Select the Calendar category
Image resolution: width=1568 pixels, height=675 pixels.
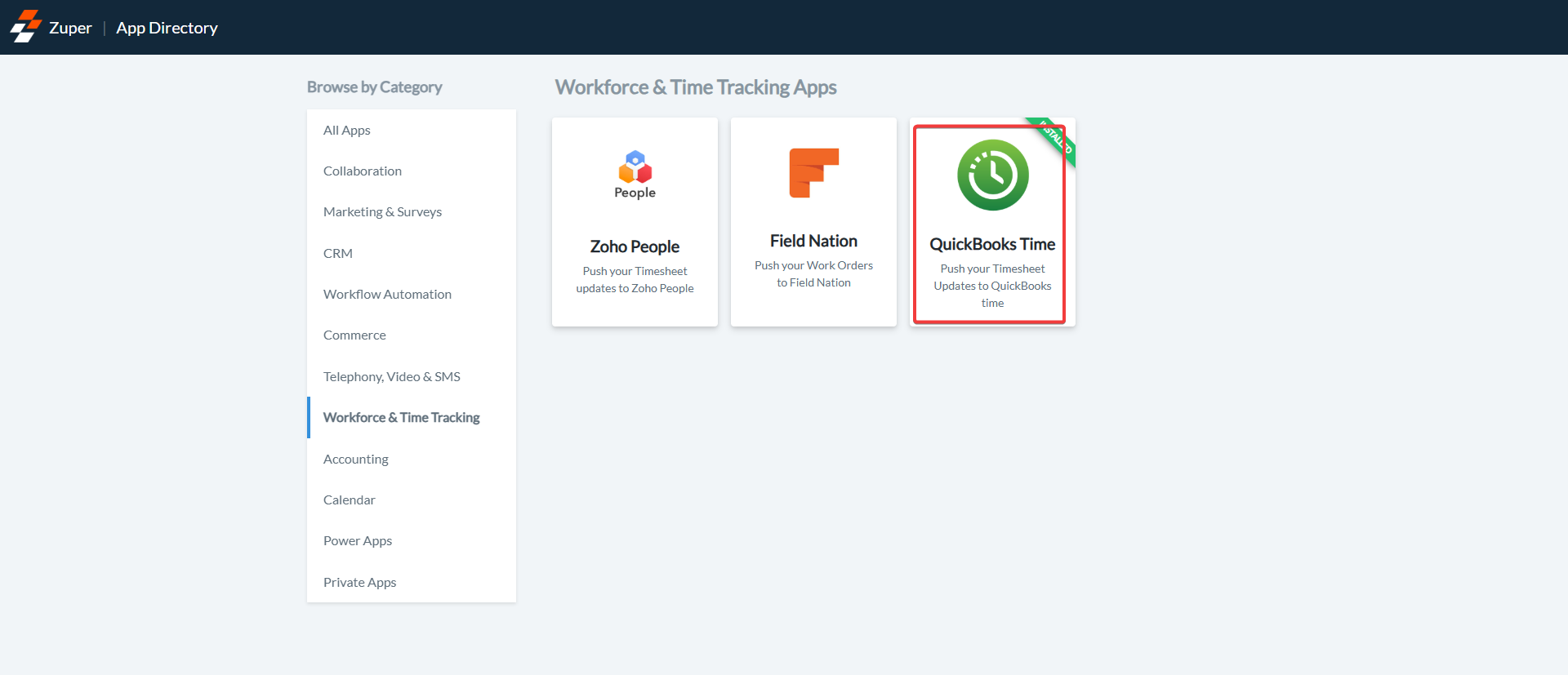pos(412,500)
